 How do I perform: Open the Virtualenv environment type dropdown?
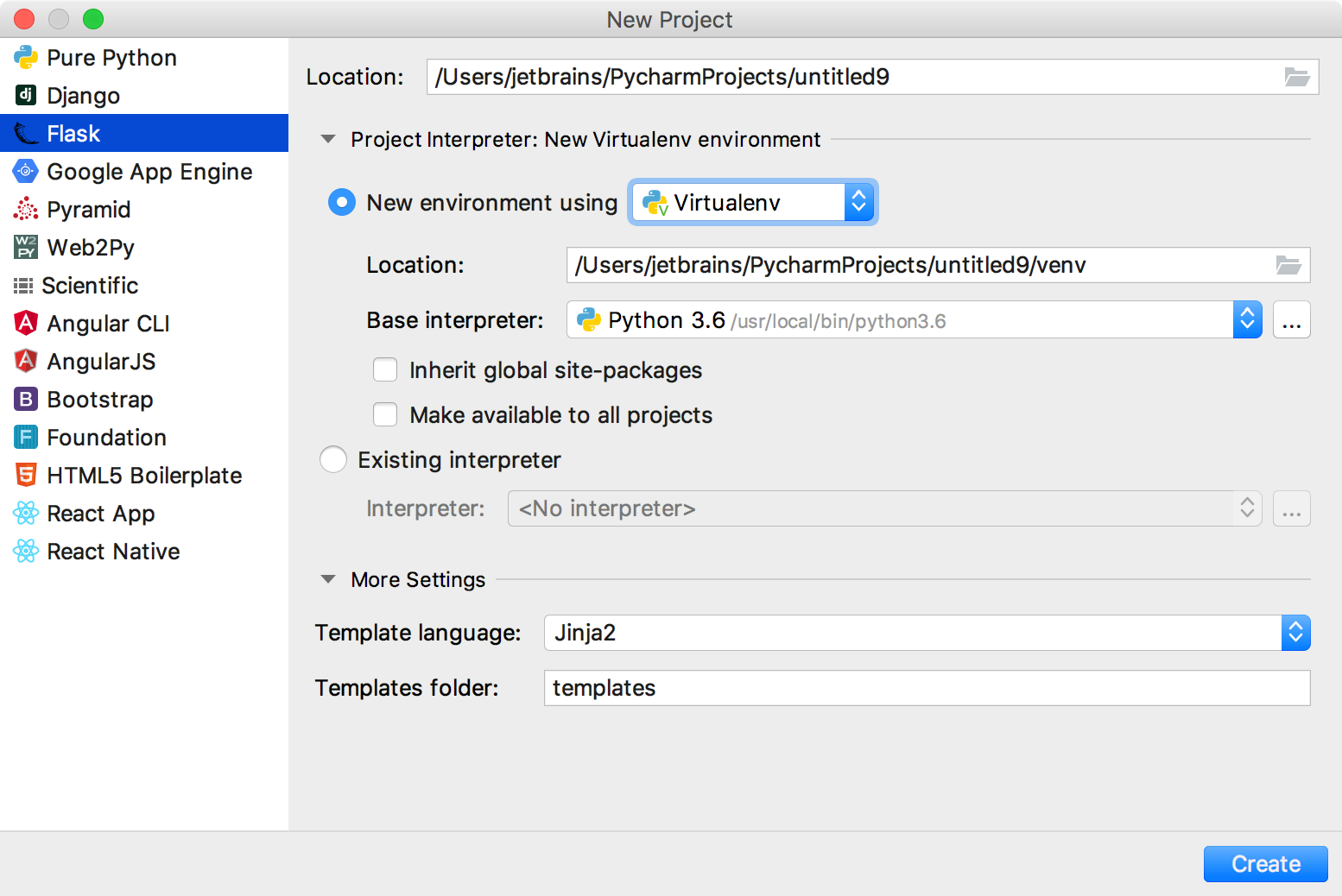(753, 203)
